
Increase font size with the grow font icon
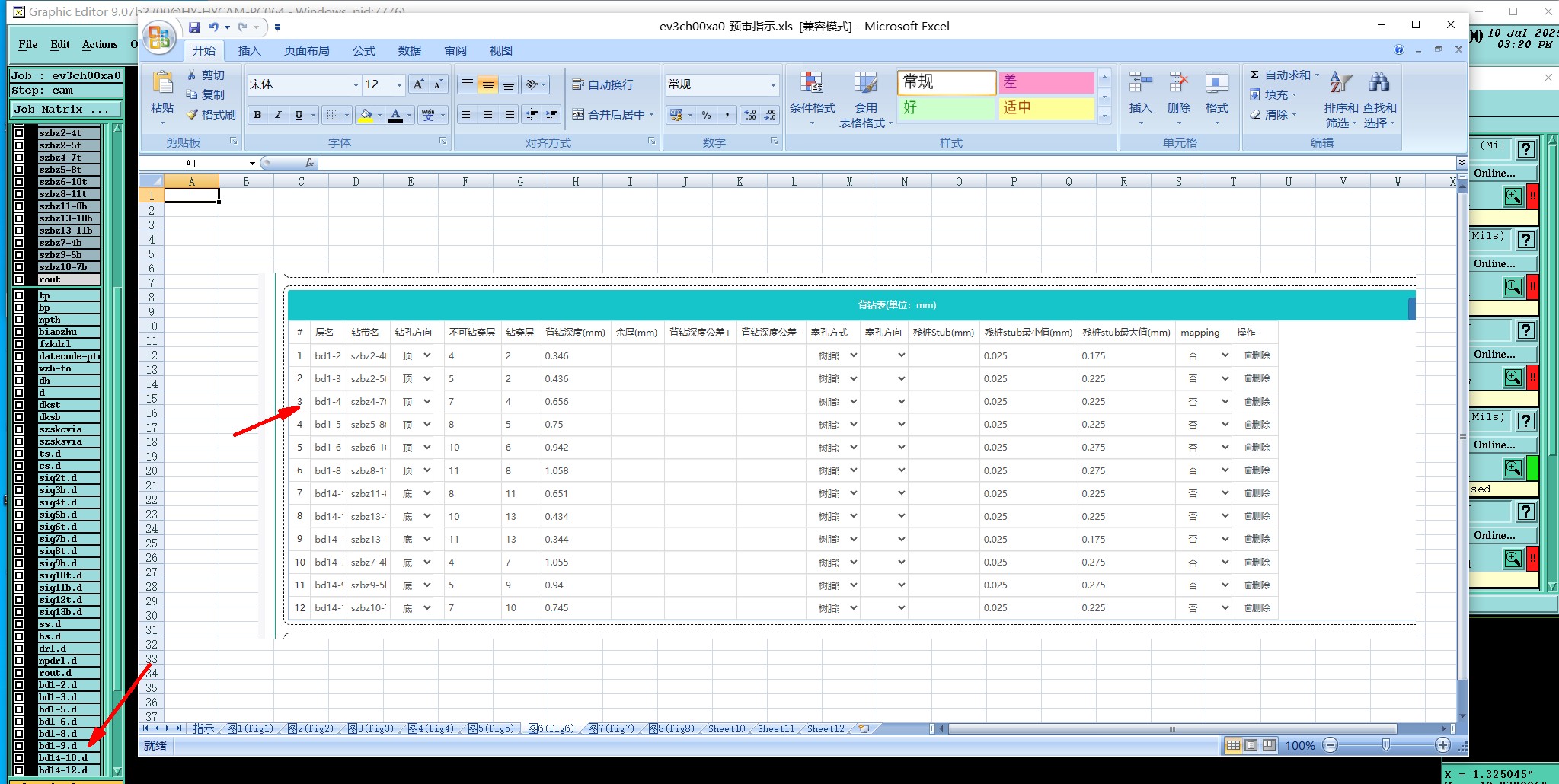pyautogui.click(x=418, y=84)
